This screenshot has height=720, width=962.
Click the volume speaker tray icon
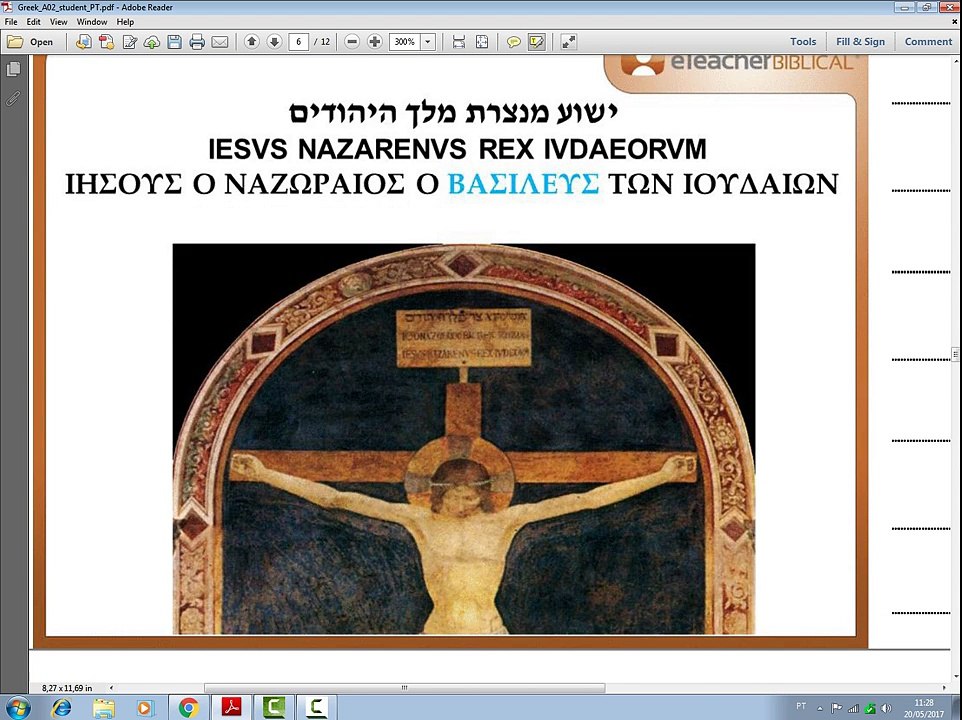(886, 709)
